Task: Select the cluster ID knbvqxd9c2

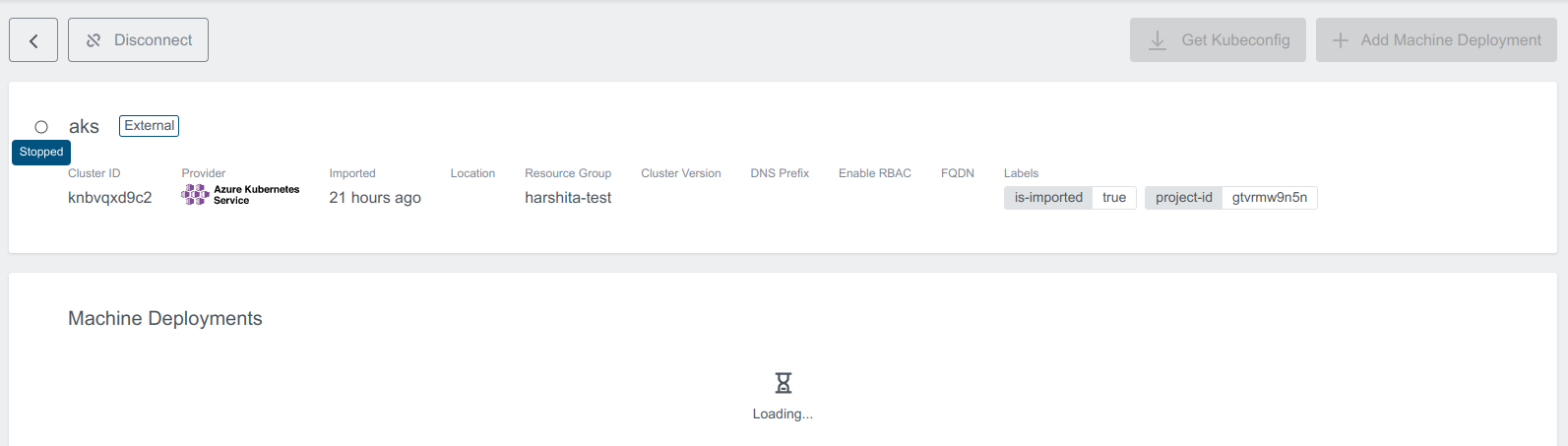Action: pos(109,198)
